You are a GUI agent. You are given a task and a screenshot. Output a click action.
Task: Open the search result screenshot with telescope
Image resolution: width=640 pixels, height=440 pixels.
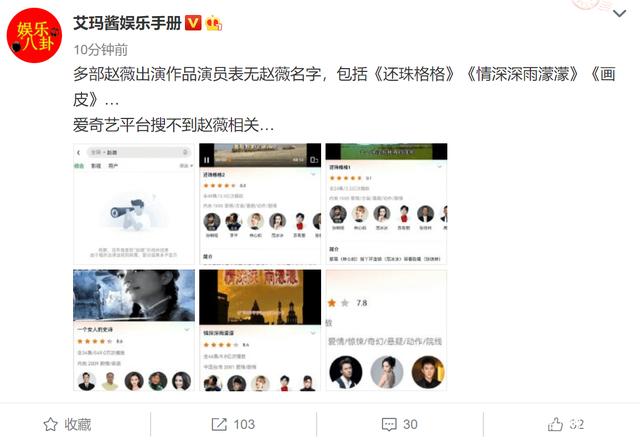134,204
